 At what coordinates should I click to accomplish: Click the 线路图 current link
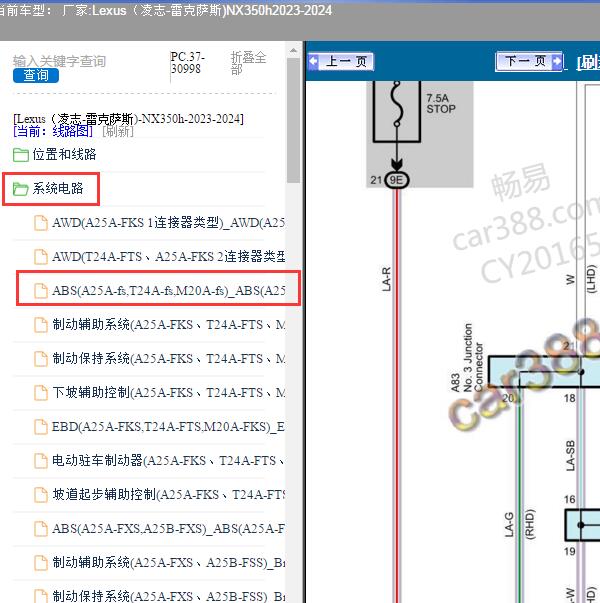(x=72, y=131)
